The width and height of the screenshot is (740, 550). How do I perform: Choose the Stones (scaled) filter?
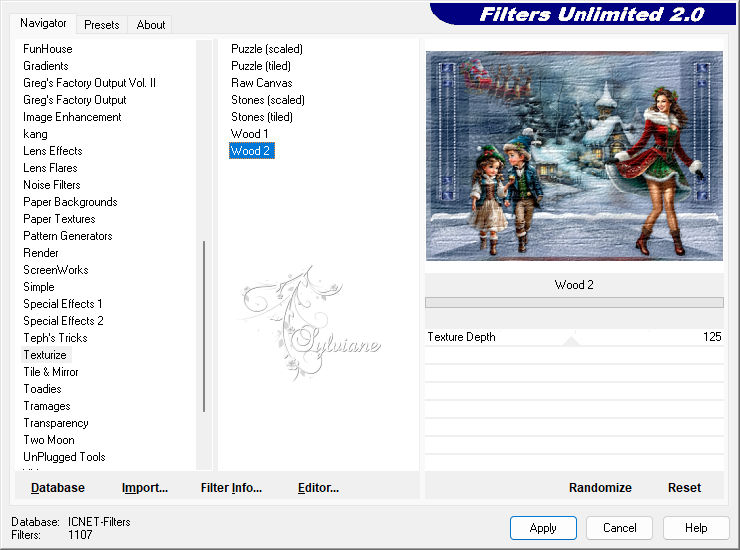(x=268, y=100)
